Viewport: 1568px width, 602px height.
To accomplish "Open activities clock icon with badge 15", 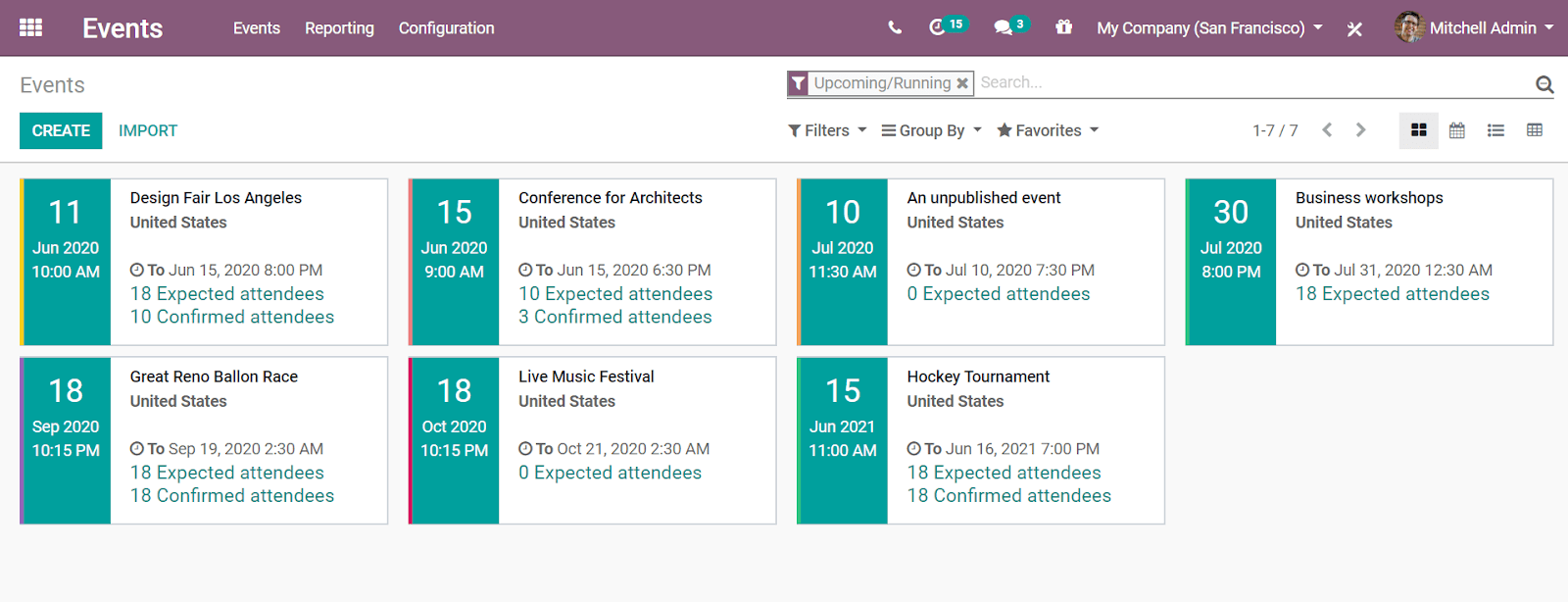I will [948, 26].
